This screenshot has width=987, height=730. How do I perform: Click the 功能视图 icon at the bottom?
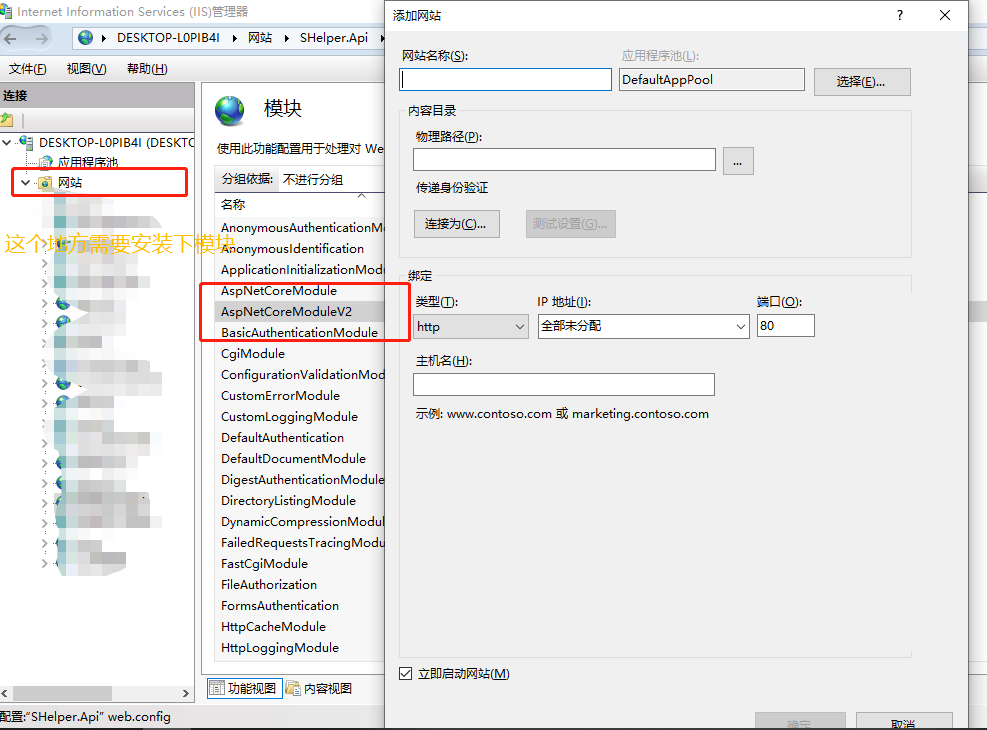point(217,688)
